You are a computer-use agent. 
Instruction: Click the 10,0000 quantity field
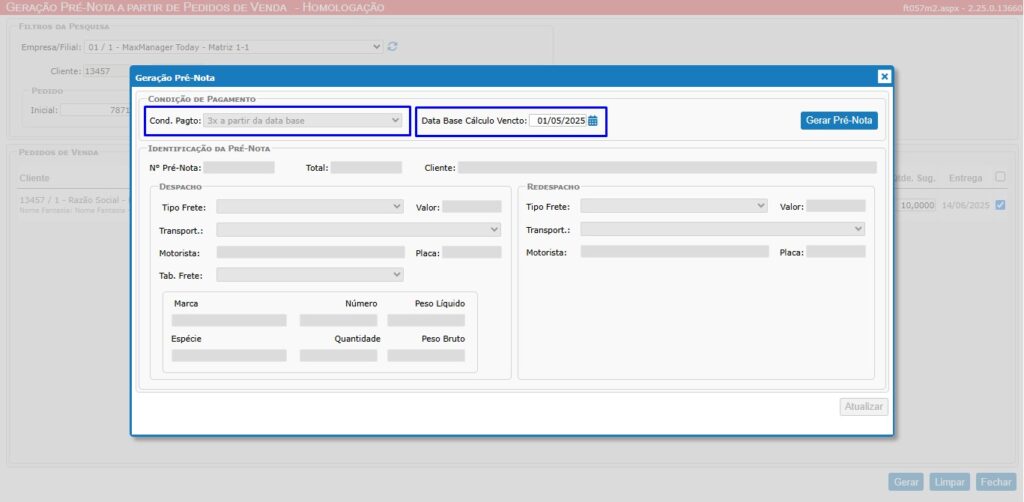click(x=915, y=205)
